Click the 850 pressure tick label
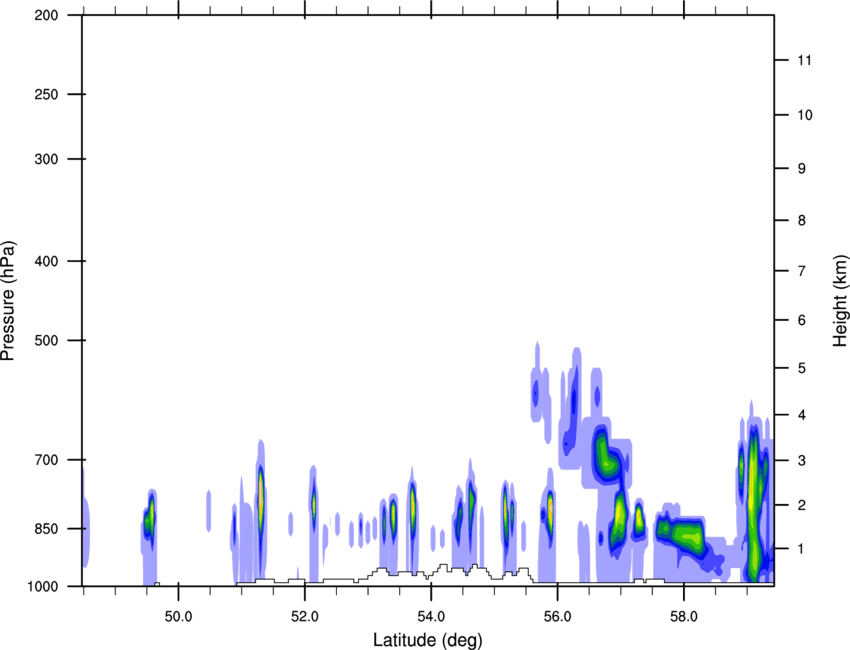The width and height of the screenshot is (850, 650). tap(46, 528)
